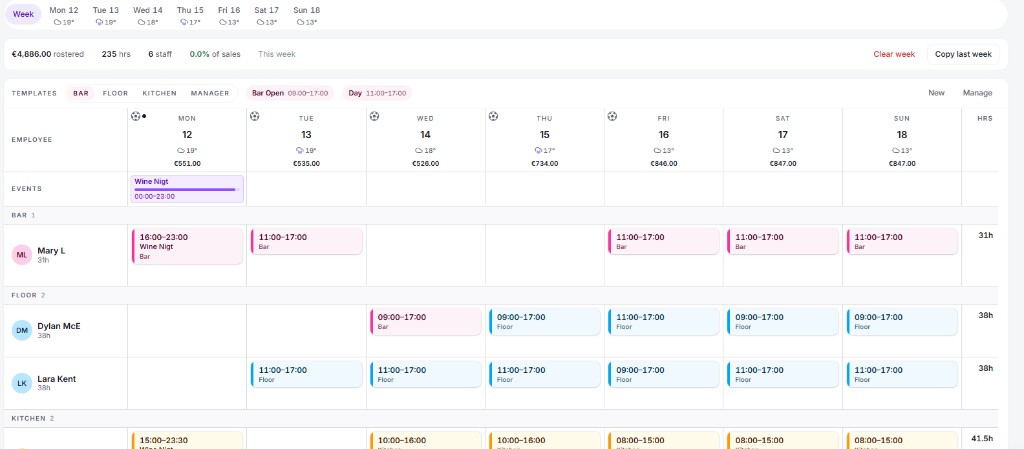Click Thursday's €734.00 cost
This screenshot has height=449, width=1024.
[x=545, y=164]
